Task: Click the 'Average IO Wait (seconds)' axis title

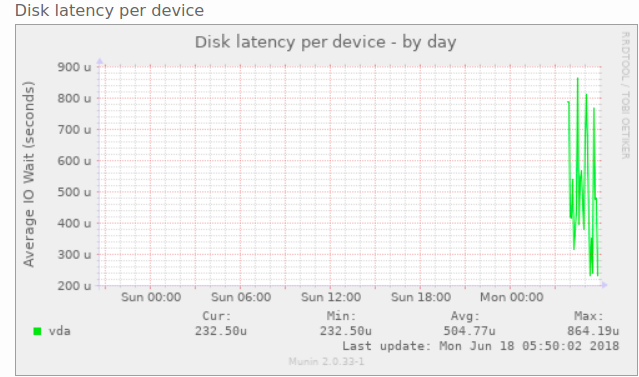Action: click(x=29, y=174)
